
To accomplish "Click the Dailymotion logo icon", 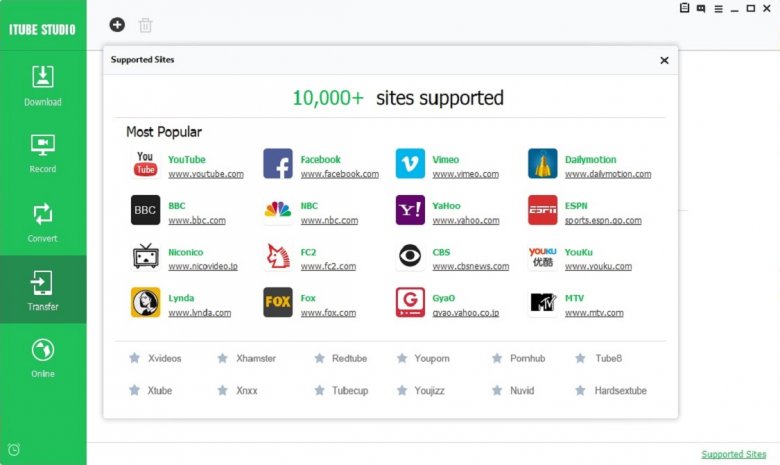I will pyautogui.click(x=542, y=164).
